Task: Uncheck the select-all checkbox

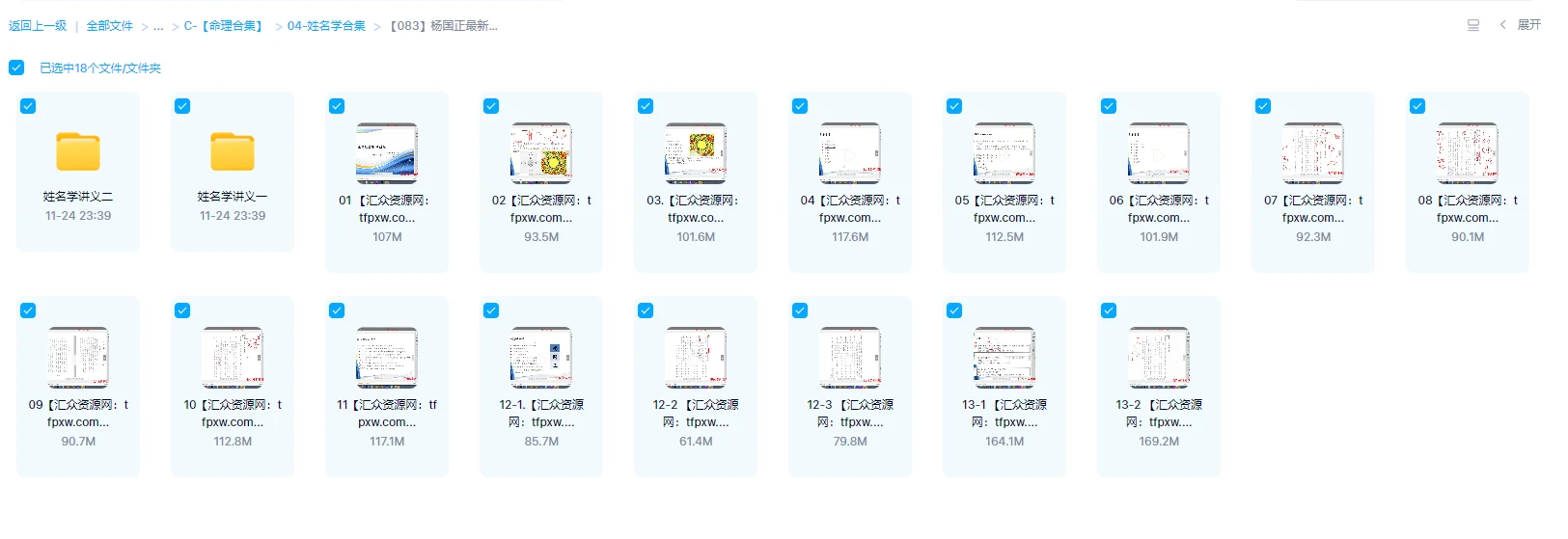Action: tap(16, 67)
